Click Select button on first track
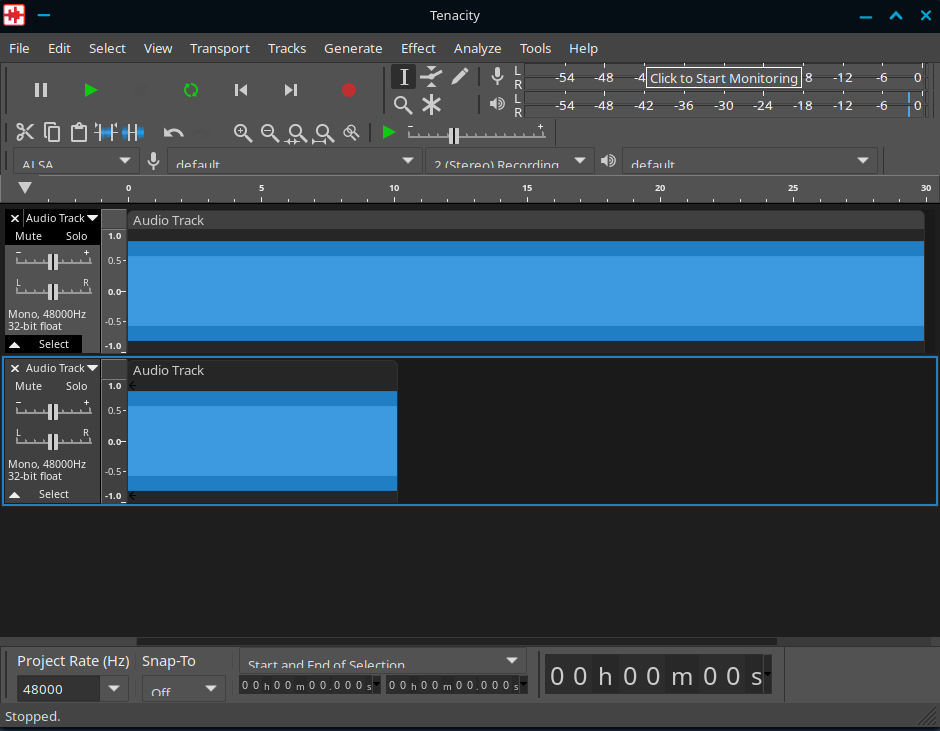940x731 pixels. 54,344
